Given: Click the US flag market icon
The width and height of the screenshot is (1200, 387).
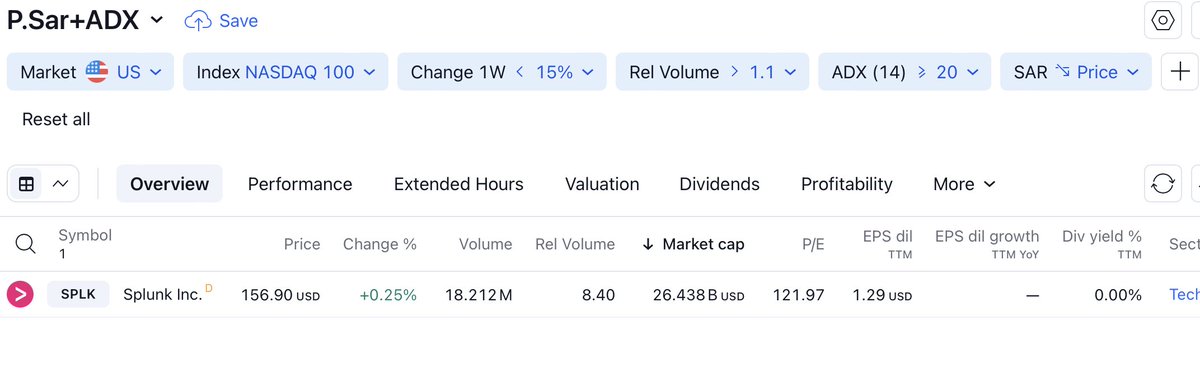Looking at the screenshot, I should point(97,72).
